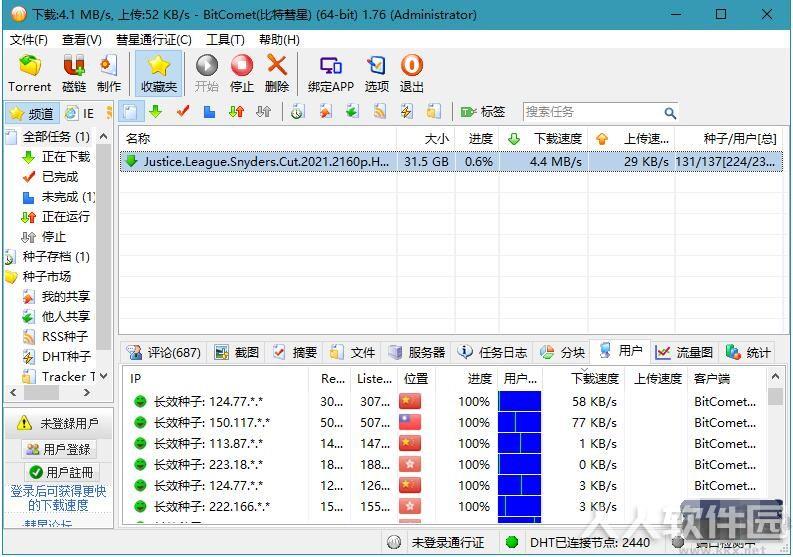Select peer 长效种子: 150.117.*.*
The width and height of the screenshot is (793, 557).
(445, 422)
